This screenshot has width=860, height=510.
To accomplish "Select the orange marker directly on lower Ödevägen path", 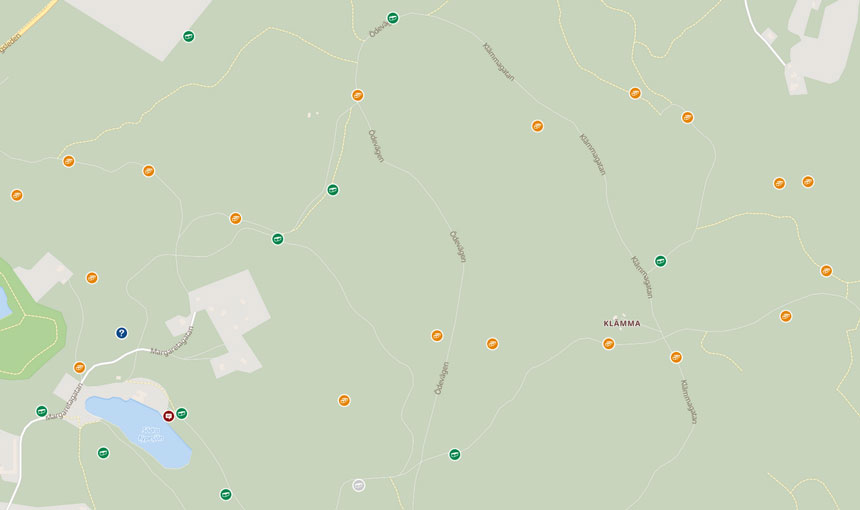I will (437, 336).
